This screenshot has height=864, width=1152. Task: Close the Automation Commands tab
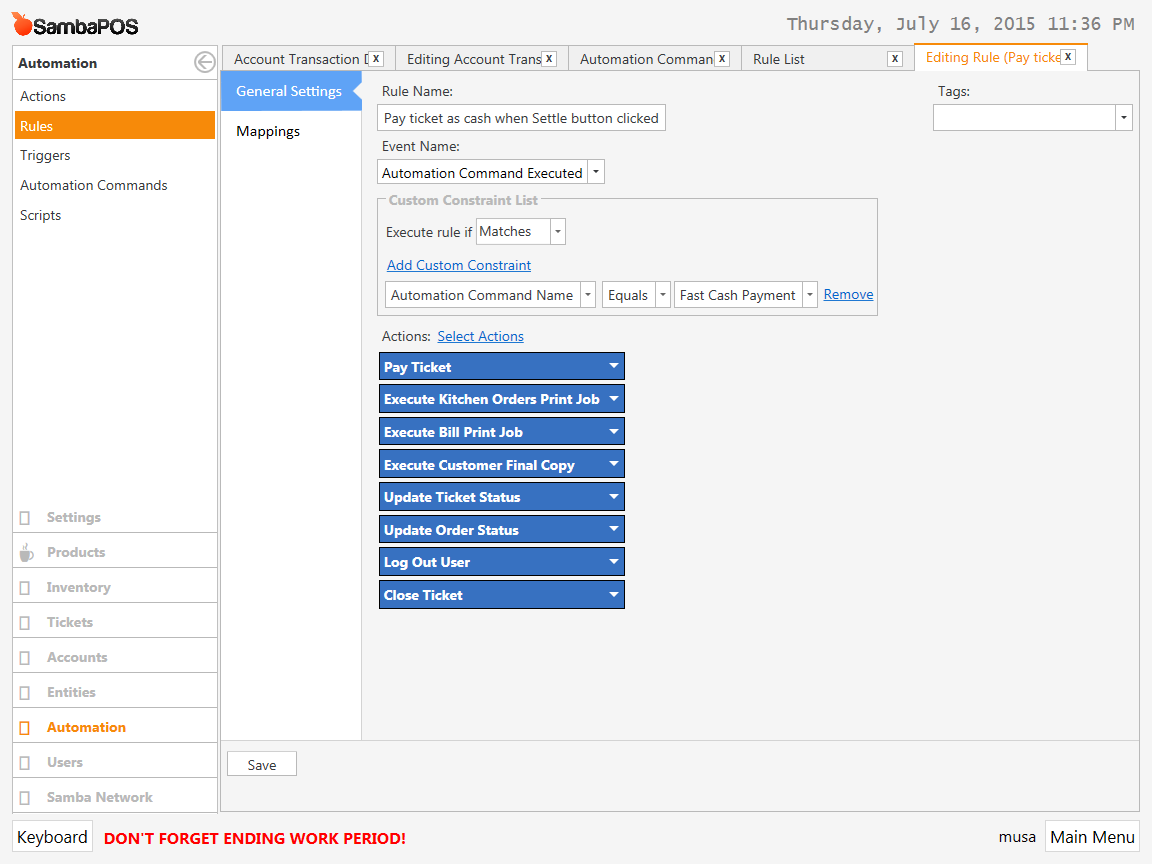pos(722,59)
